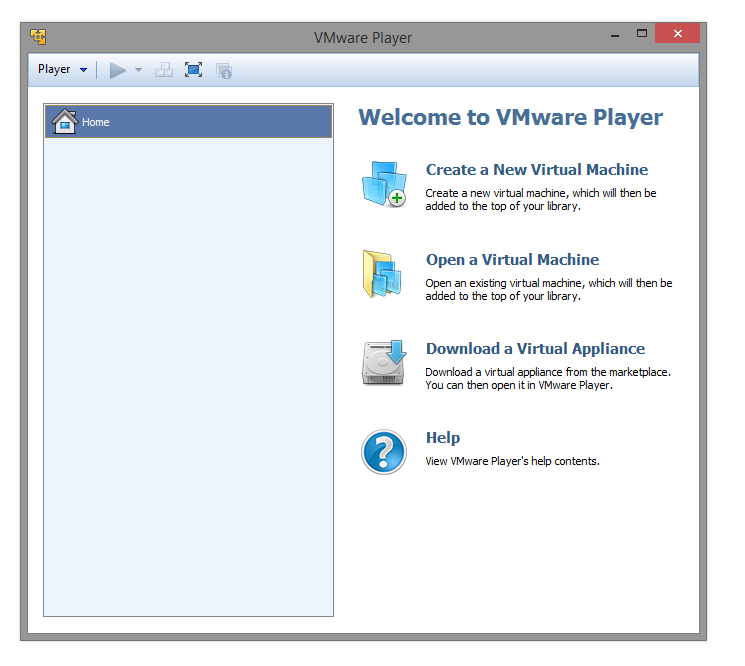
Task: Click the Create a New Virtual Machine icon
Action: pyautogui.click(x=384, y=185)
